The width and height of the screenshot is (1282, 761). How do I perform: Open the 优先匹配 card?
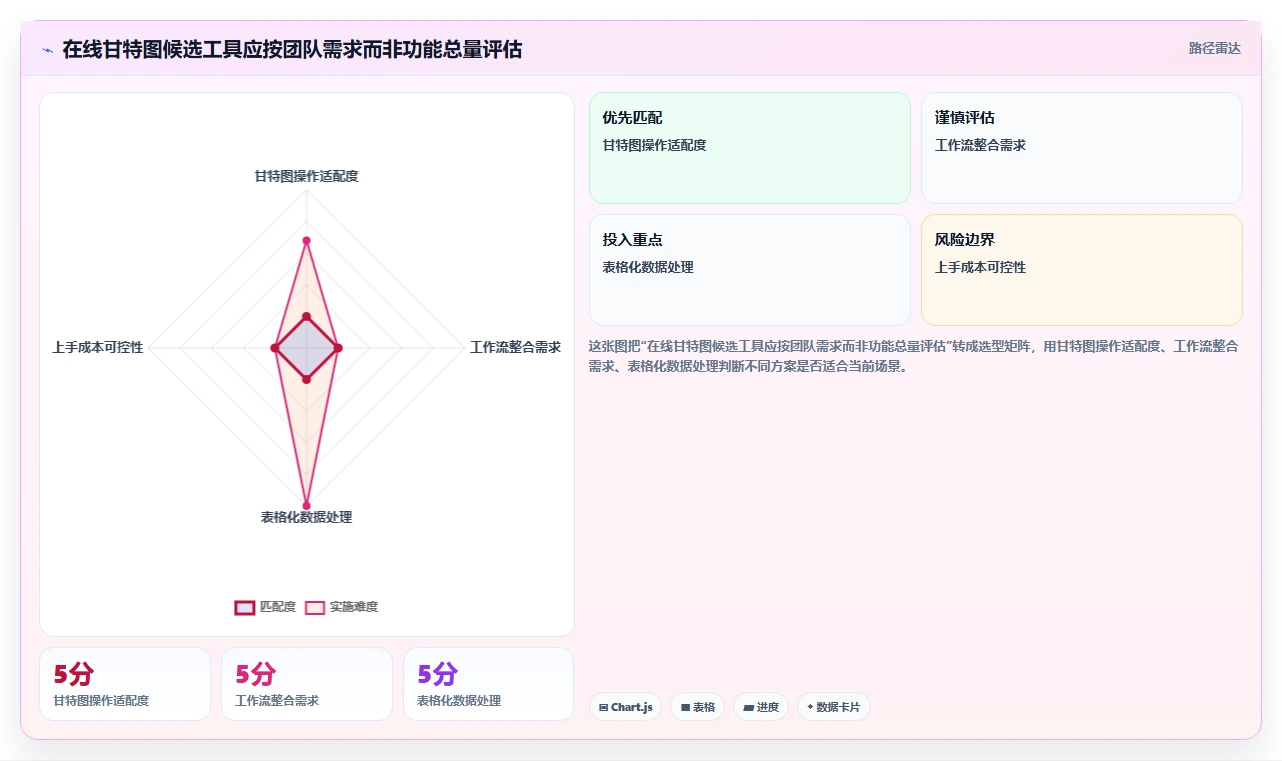(750, 148)
